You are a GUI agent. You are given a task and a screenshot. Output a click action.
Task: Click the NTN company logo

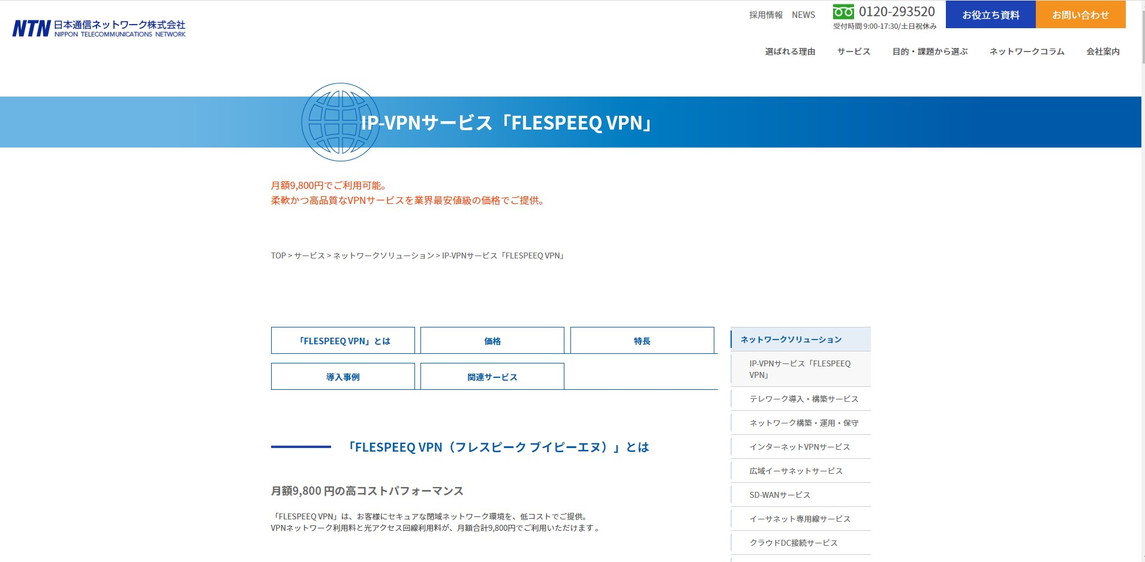(98, 28)
